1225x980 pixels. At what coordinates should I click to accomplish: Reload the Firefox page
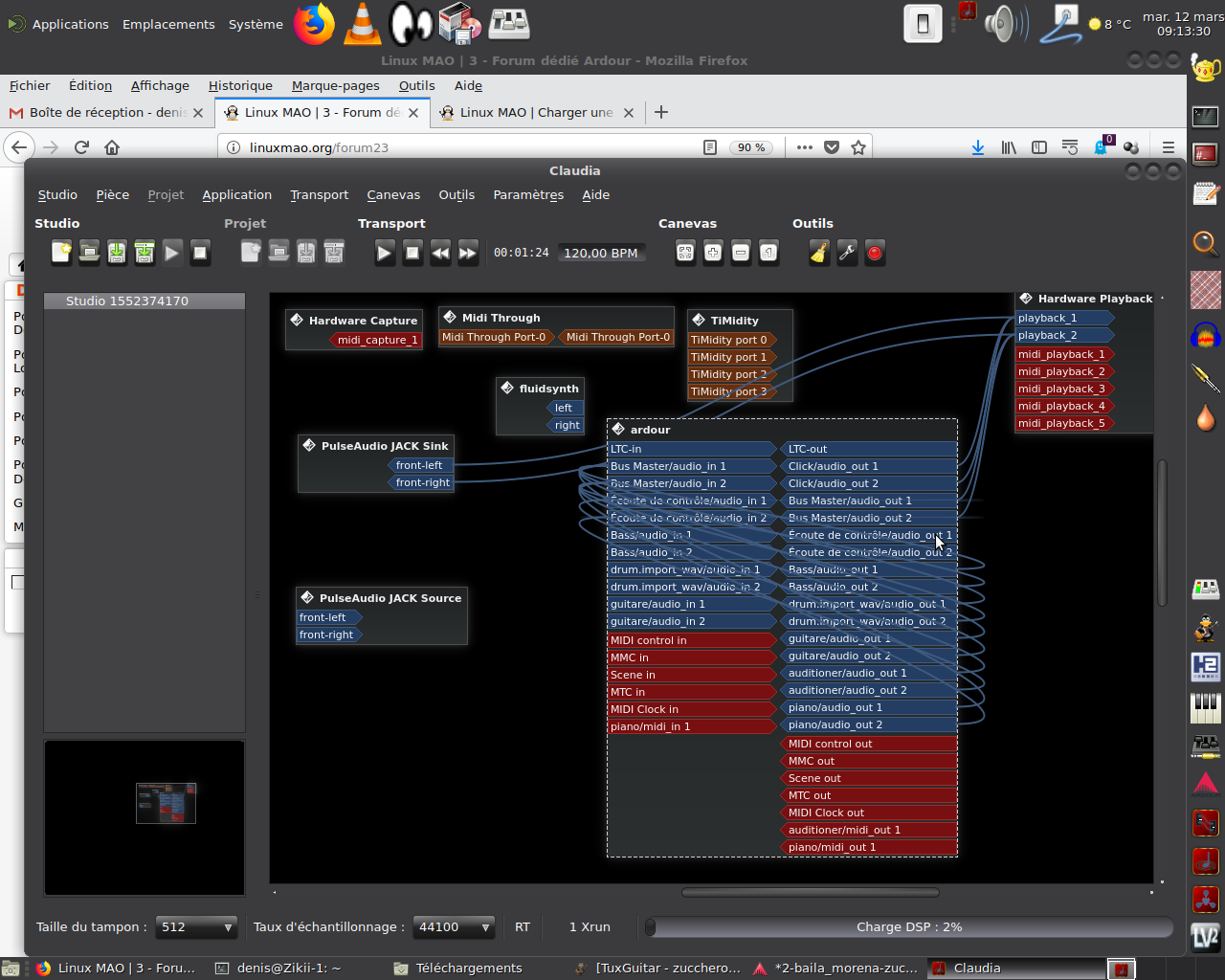tap(81, 147)
